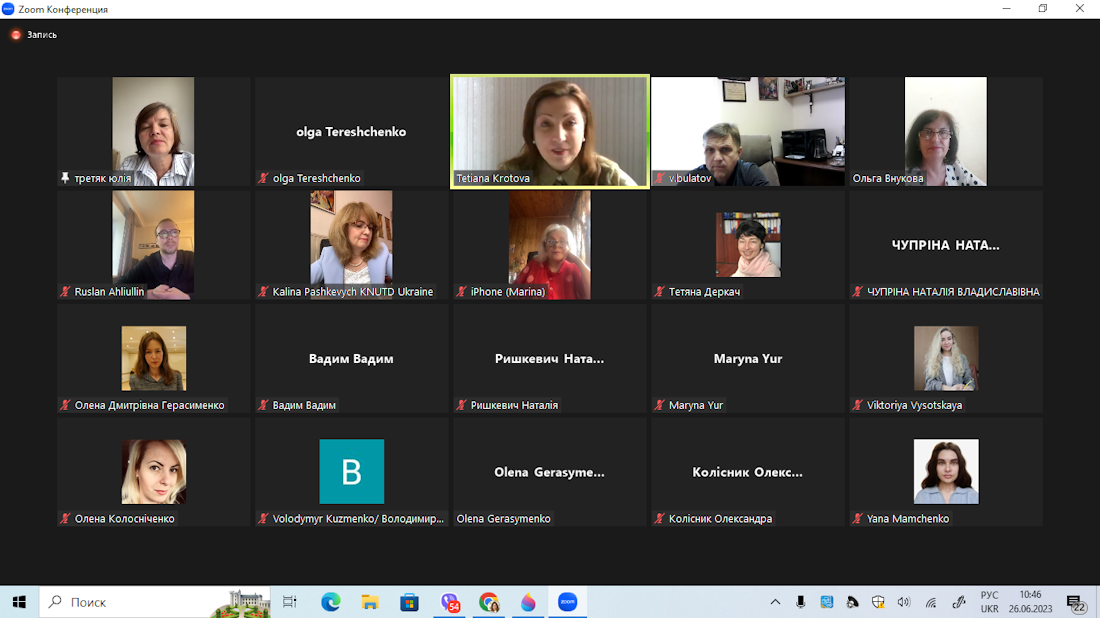The image size is (1100, 618).
Task: Click the Поиск search box in the taskbar
Action: coord(130,602)
